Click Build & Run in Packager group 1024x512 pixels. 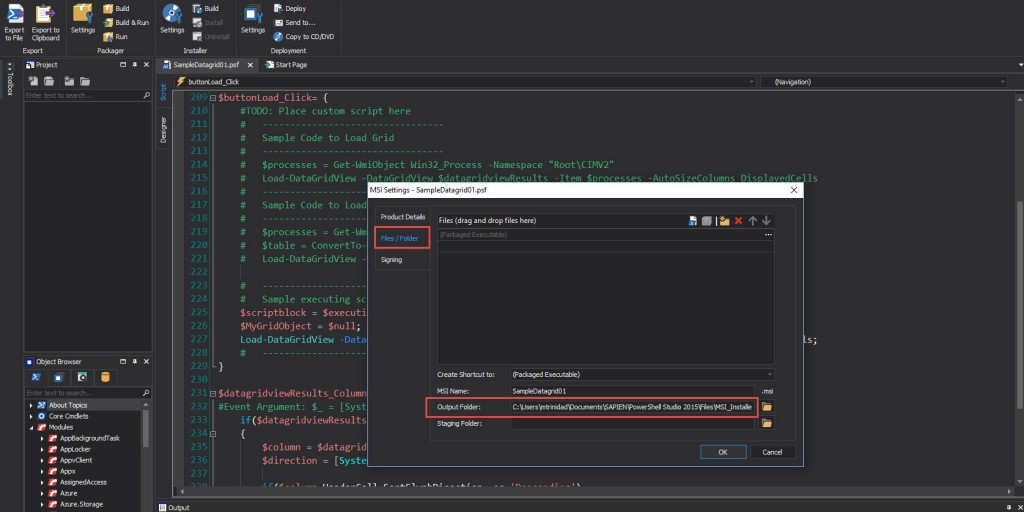[x=125, y=22]
